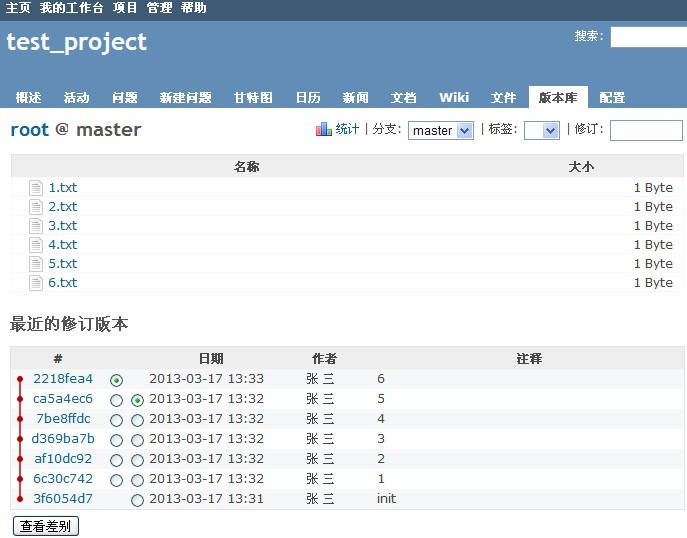Viewport: 687px width, 538px height.
Task: Select the radio button for revision 3f6054d7
Action: coord(137,499)
